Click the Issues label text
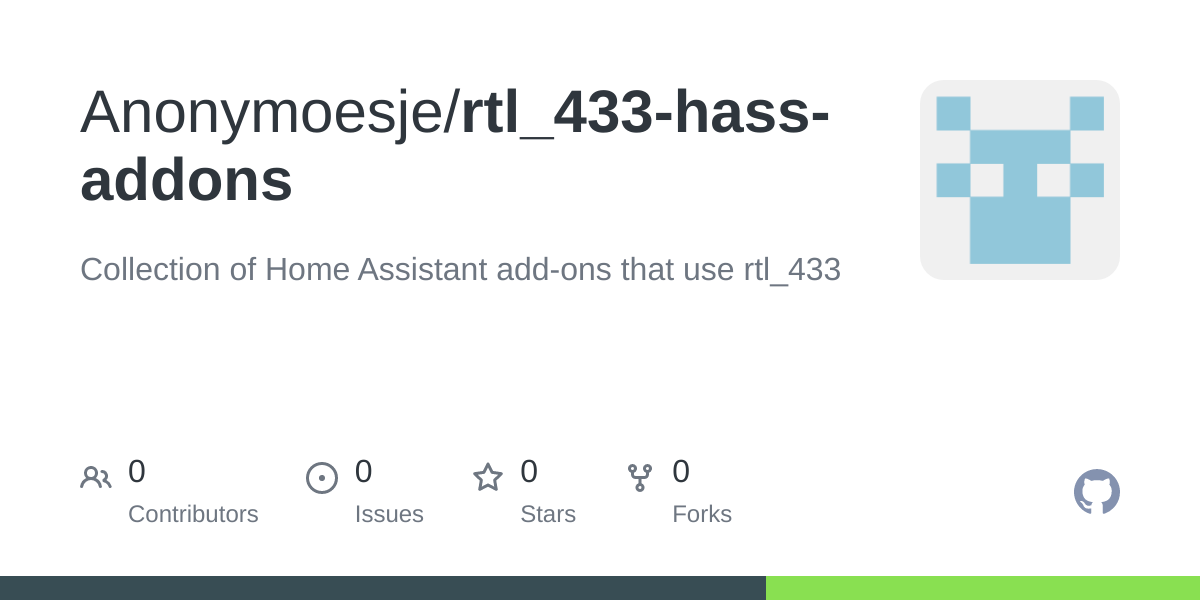Screen dimensions: 1200x600 pos(389,514)
